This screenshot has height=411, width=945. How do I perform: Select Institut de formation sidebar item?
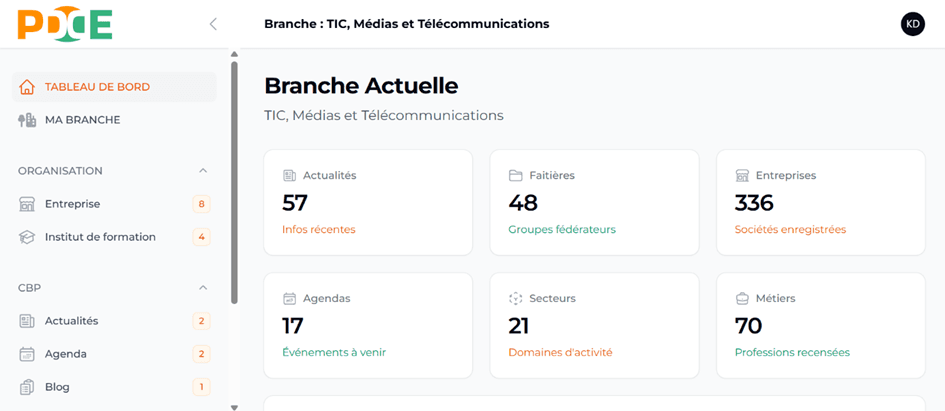[100, 237]
